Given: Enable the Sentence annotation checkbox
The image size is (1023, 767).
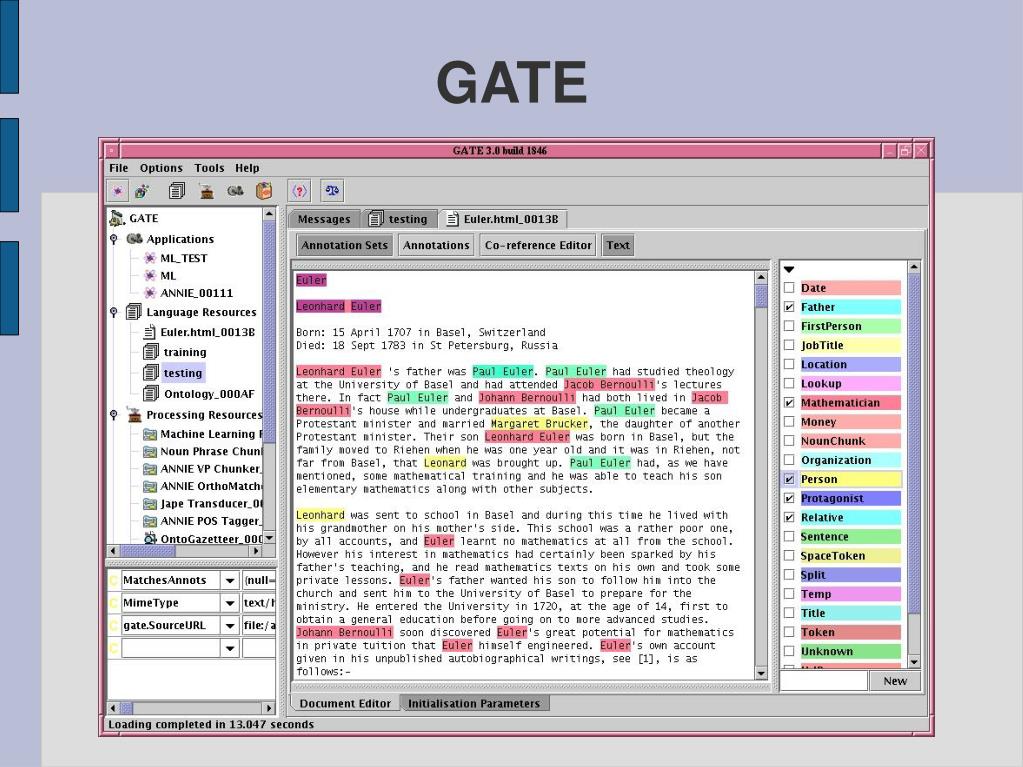Looking at the screenshot, I should (789, 536).
